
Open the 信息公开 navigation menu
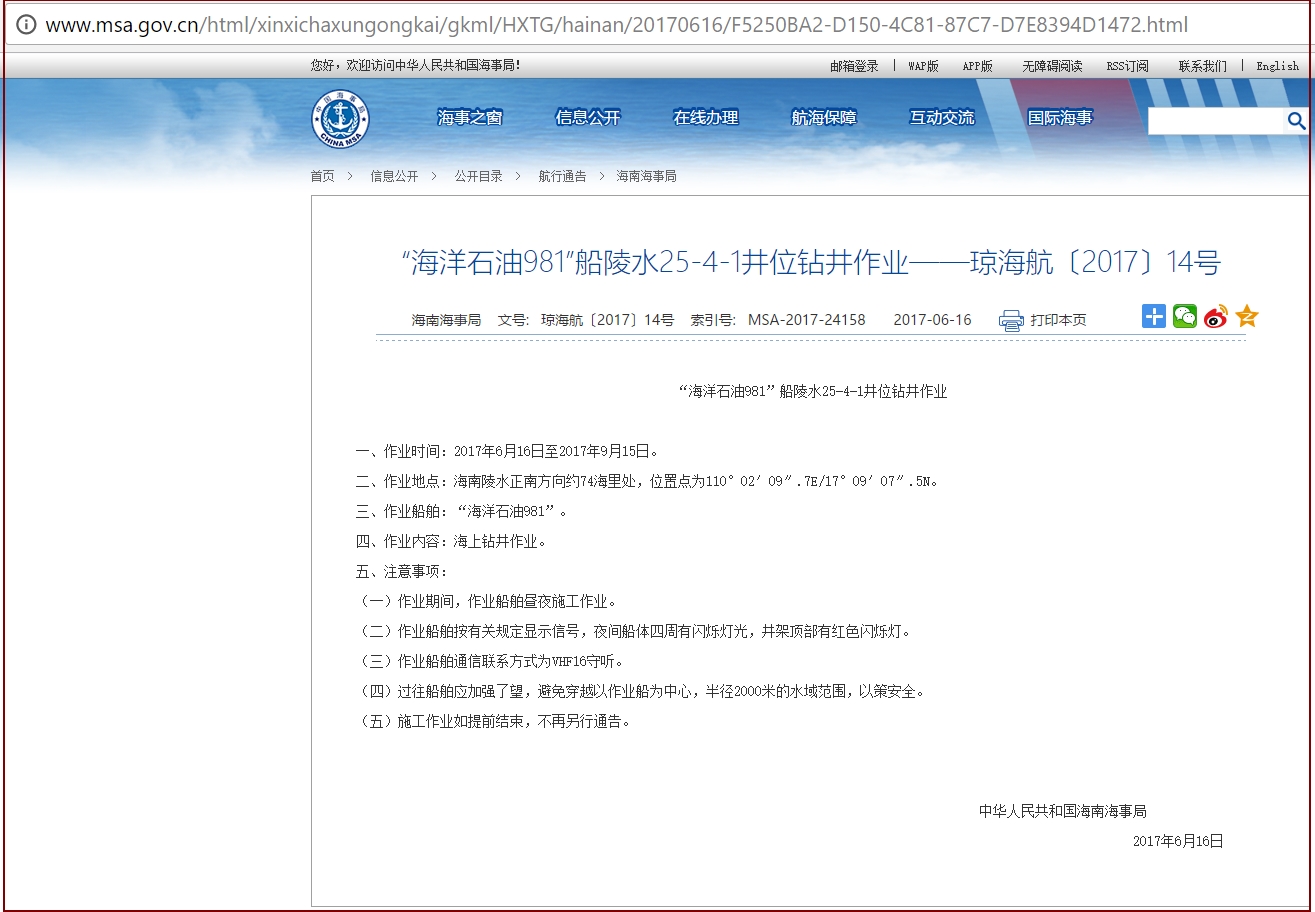(x=588, y=118)
